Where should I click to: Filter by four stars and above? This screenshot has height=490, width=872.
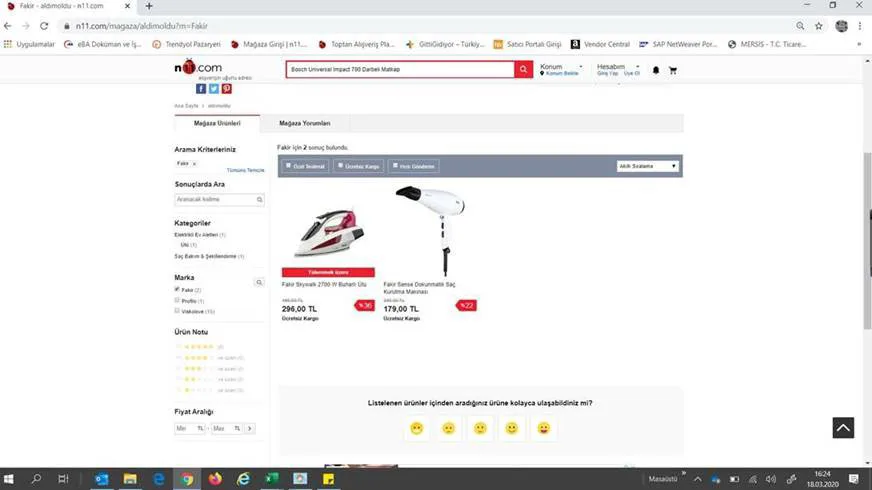point(209,358)
